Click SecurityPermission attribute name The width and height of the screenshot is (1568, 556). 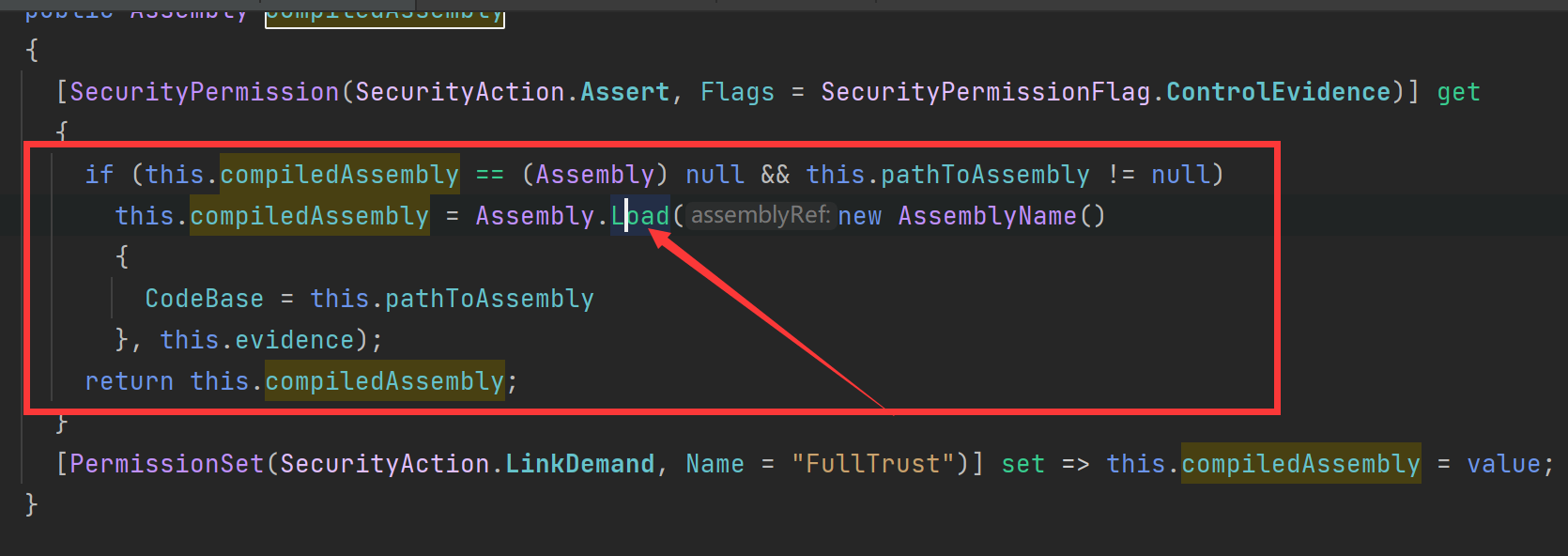tap(205, 92)
